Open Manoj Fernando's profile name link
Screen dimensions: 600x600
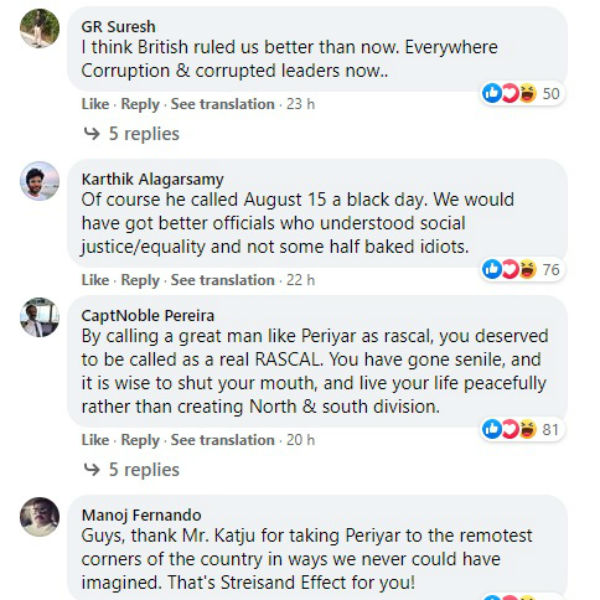coord(141,515)
